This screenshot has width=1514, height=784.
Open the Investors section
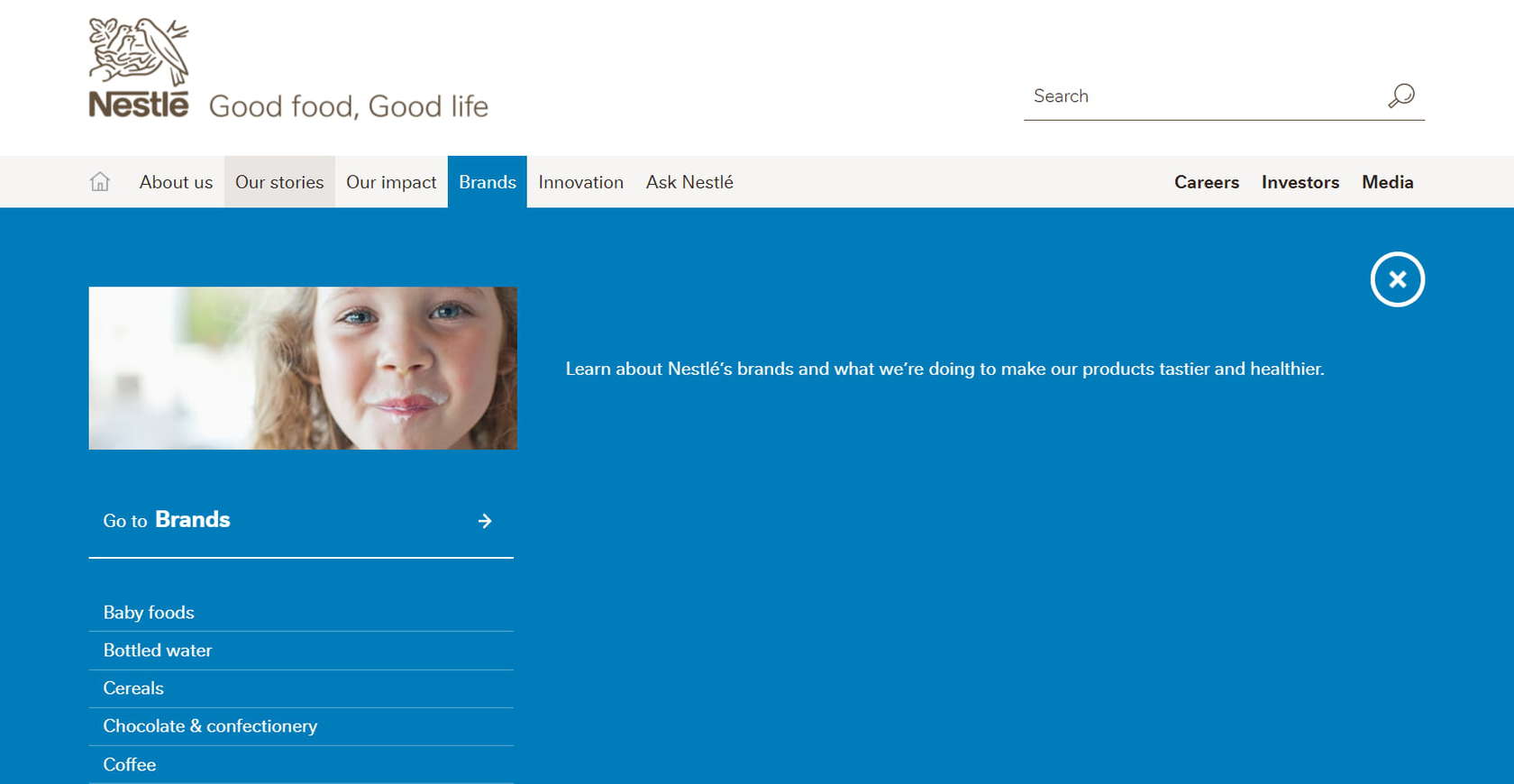(x=1300, y=182)
